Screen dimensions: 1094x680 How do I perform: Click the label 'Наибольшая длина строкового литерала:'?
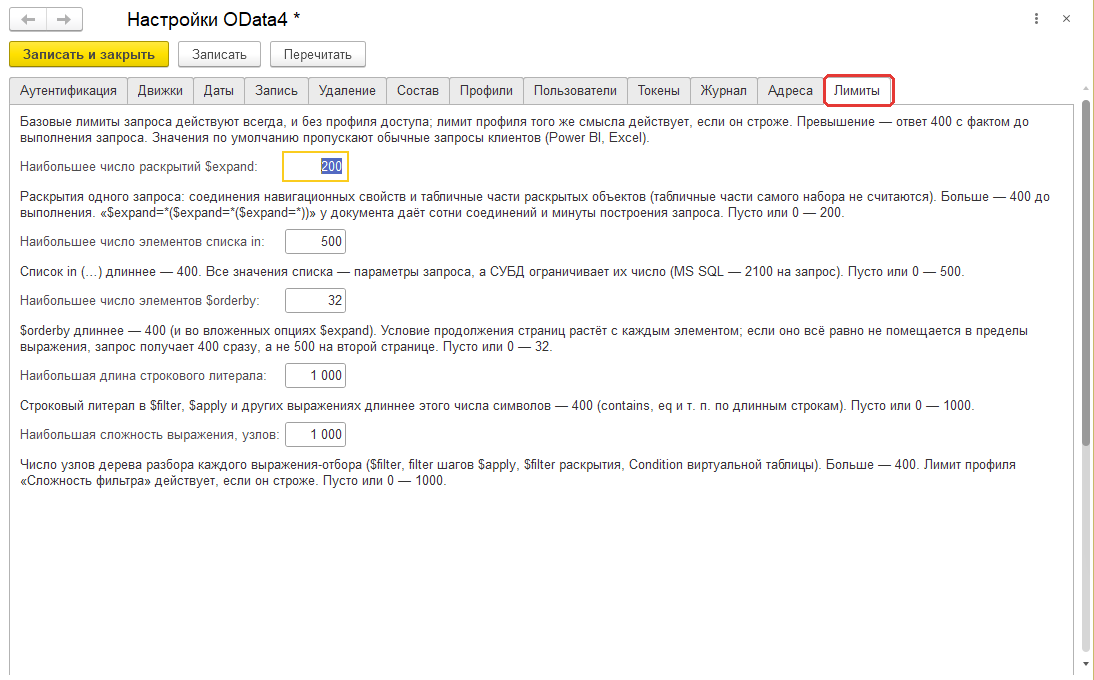tap(143, 375)
